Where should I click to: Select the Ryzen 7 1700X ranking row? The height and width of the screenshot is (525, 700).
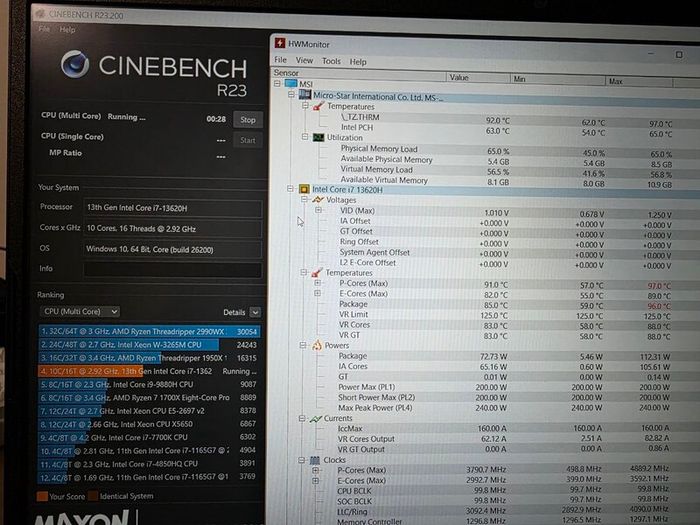click(x=149, y=398)
